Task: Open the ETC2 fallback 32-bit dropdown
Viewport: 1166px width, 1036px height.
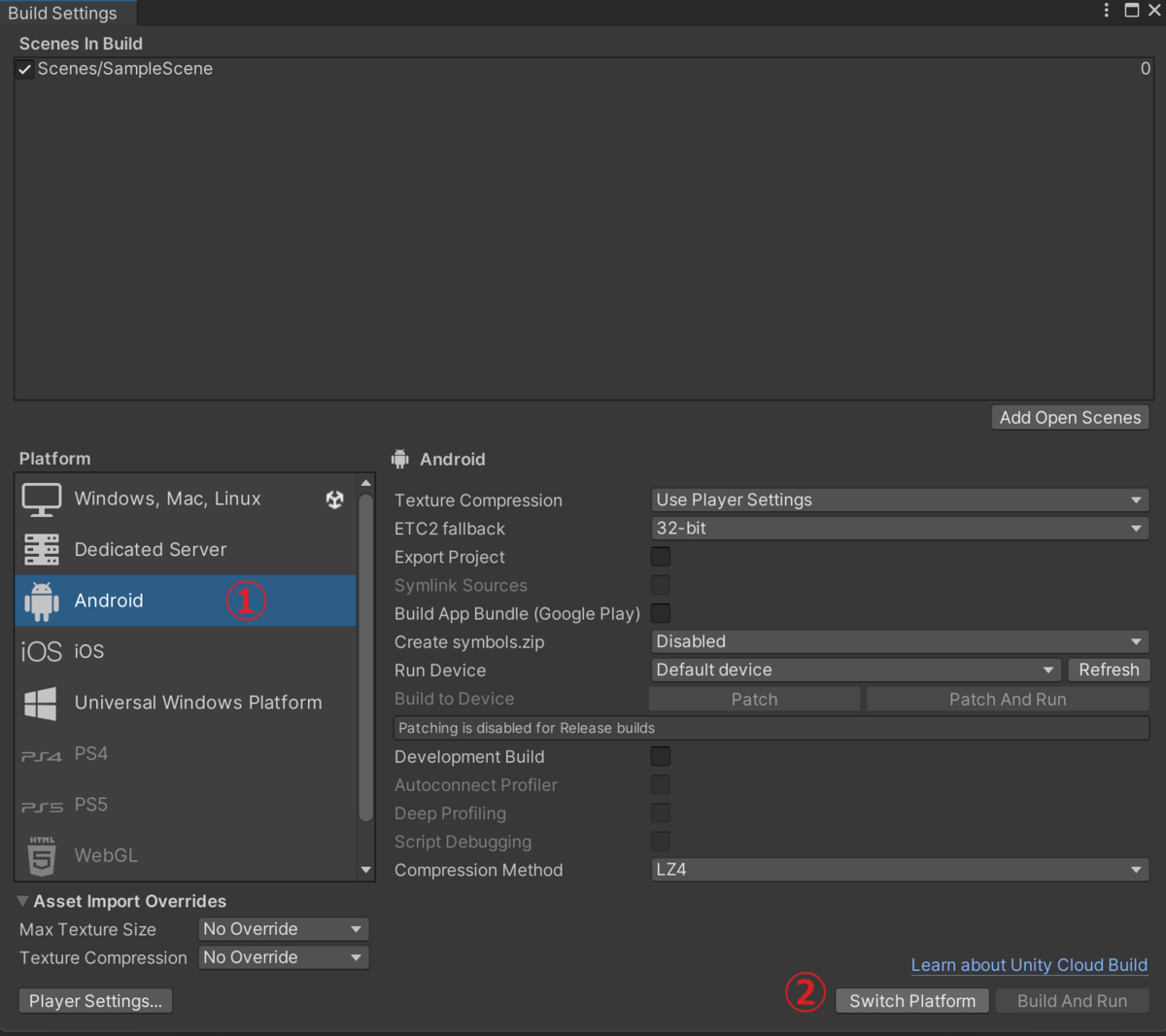Action: 900,529
